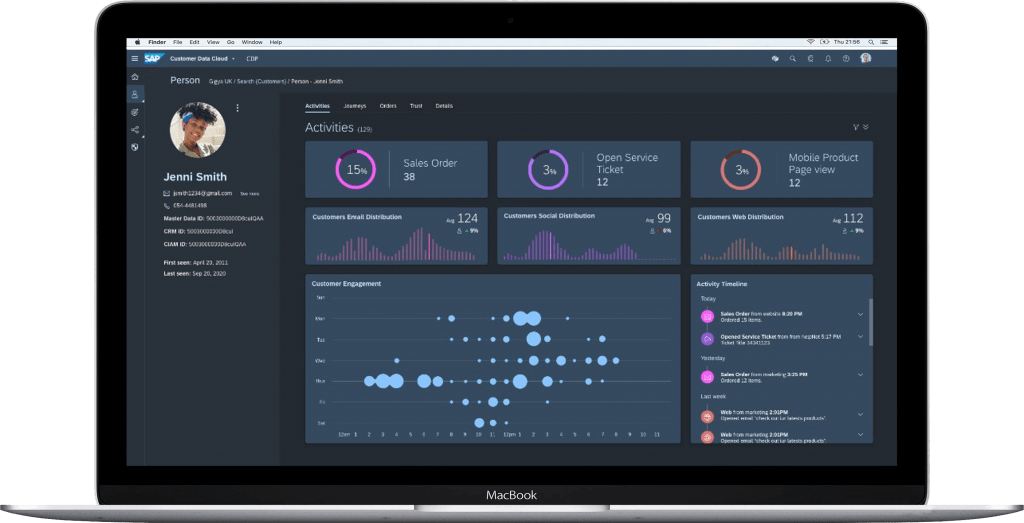Open the Activities filter funnel icon
Image resolution: width=1024 pixels, height=523 pixels.
[856, 127]
